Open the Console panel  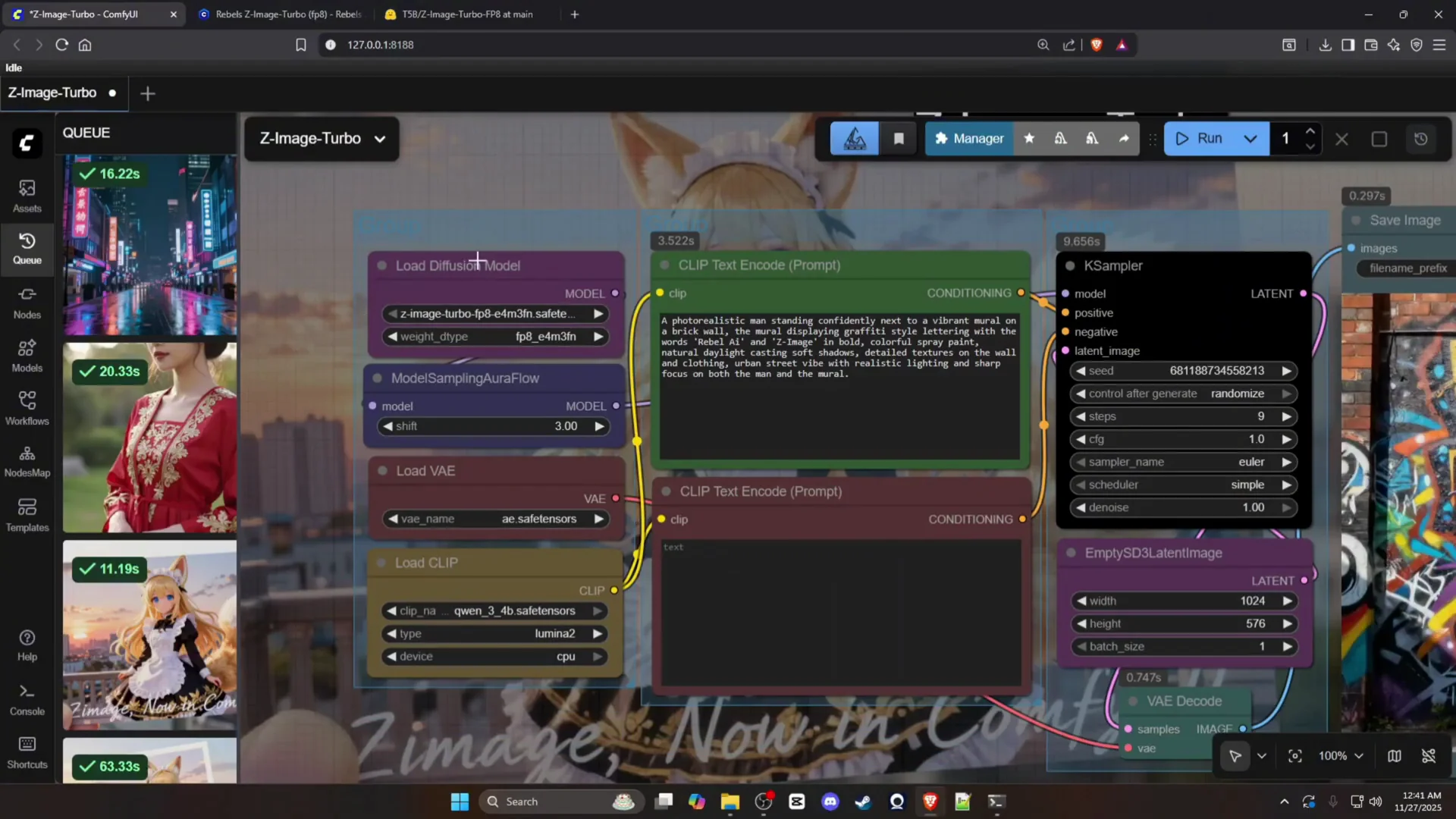pos(27,698)
